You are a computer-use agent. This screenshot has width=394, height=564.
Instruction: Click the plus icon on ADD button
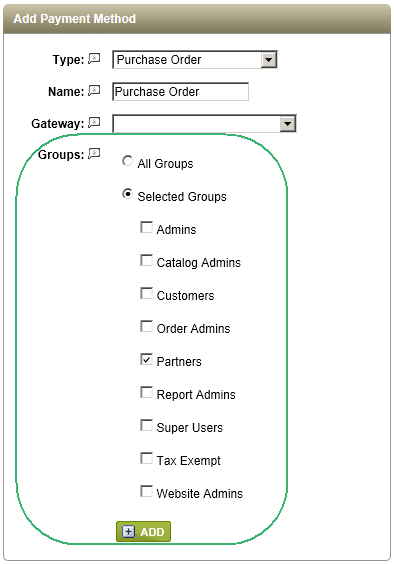(x=128, y=531)
